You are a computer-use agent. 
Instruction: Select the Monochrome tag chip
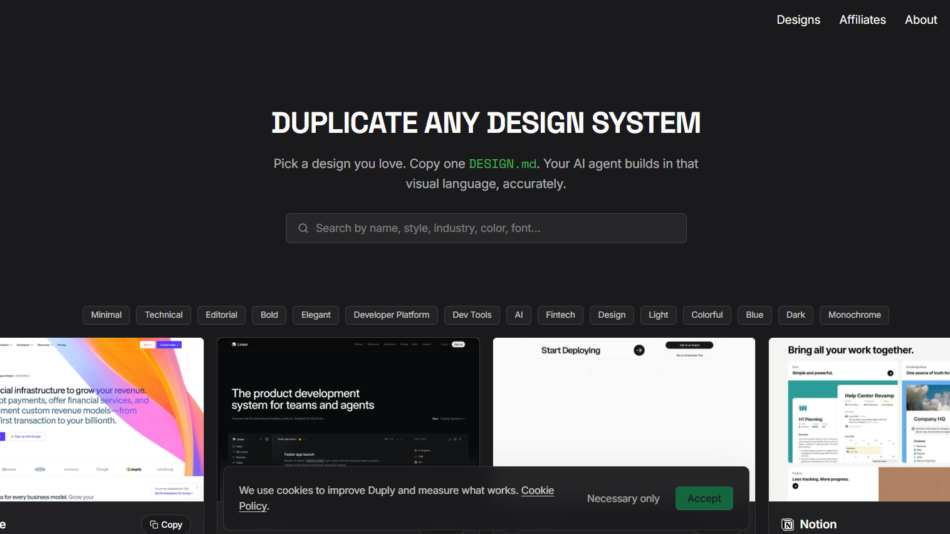(x=854, y=315)
